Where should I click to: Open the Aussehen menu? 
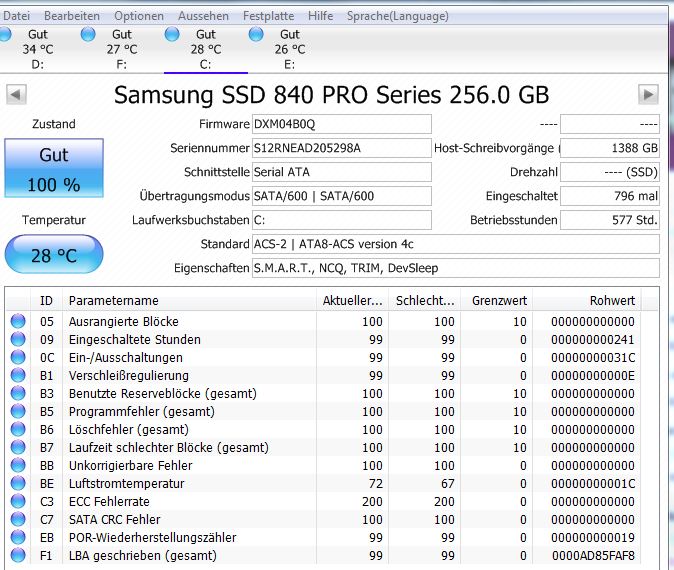pyautogui.click(x=203, y=16)
